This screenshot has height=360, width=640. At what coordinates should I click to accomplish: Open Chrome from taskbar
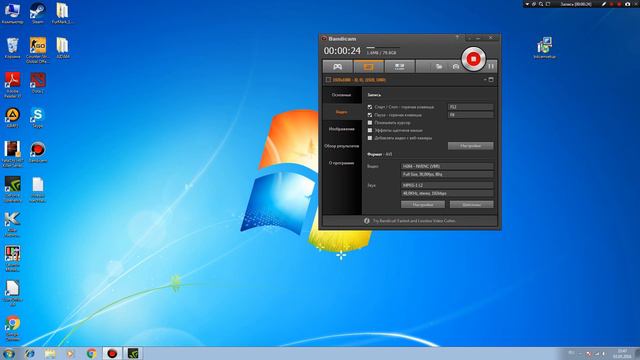(x=91, y=353)
